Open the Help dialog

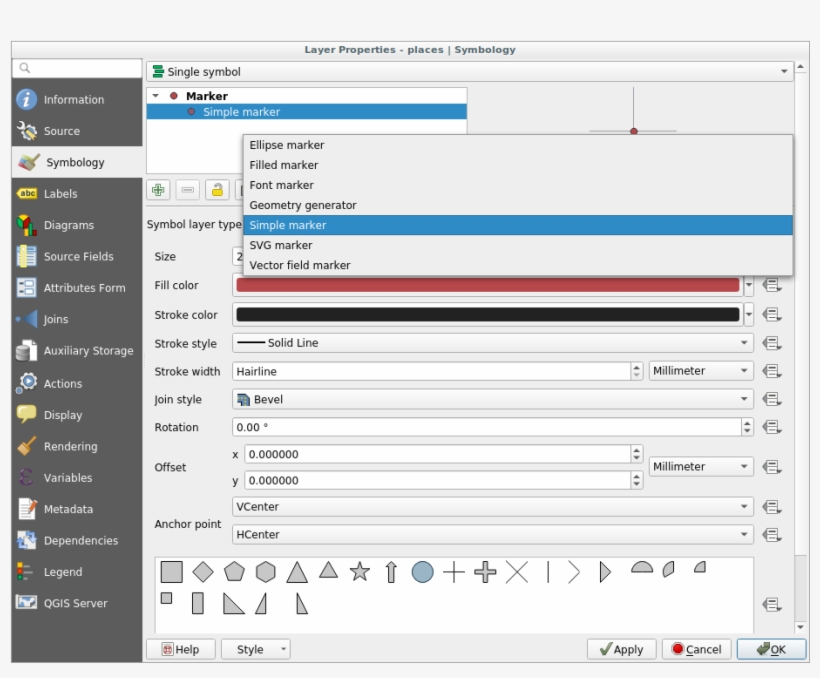[x=185, y=649]
